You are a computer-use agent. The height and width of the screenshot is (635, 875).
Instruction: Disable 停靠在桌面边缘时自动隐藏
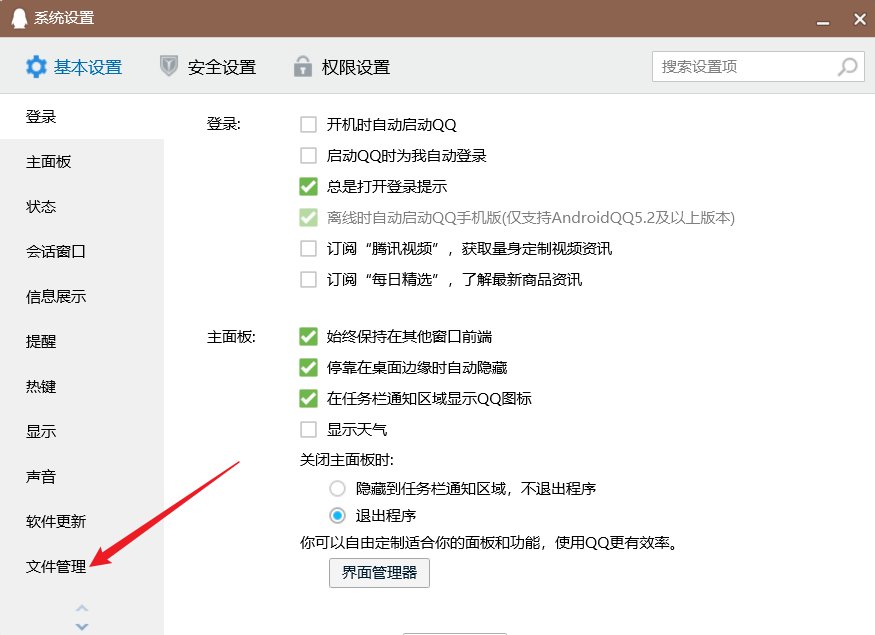click(x=309, y=367)
